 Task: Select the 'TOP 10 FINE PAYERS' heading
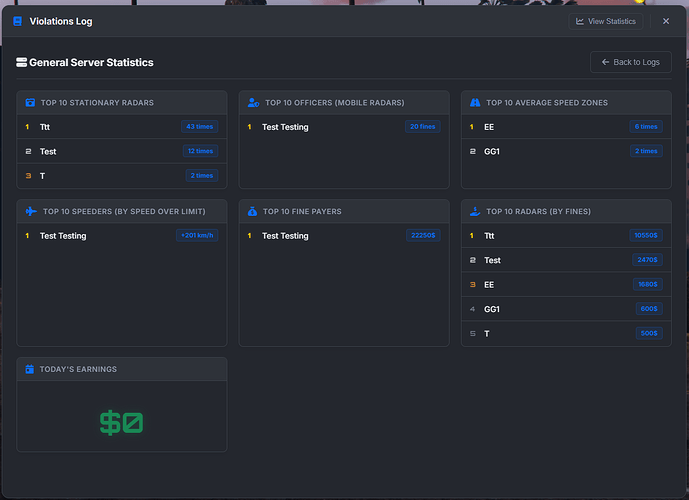pos(302,211)
